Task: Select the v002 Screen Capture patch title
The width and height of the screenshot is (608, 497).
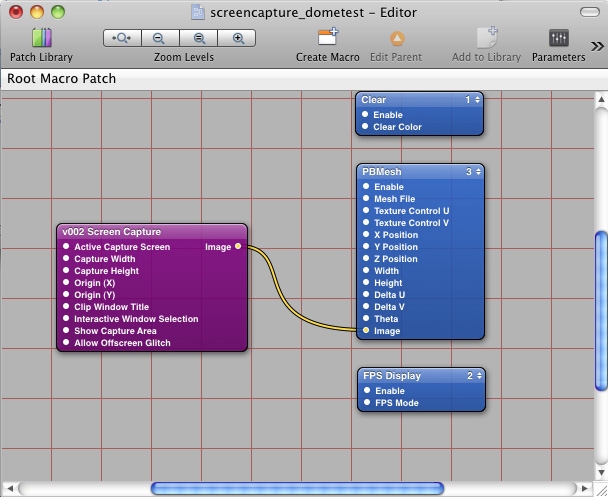Action: (x=112, y=232)
